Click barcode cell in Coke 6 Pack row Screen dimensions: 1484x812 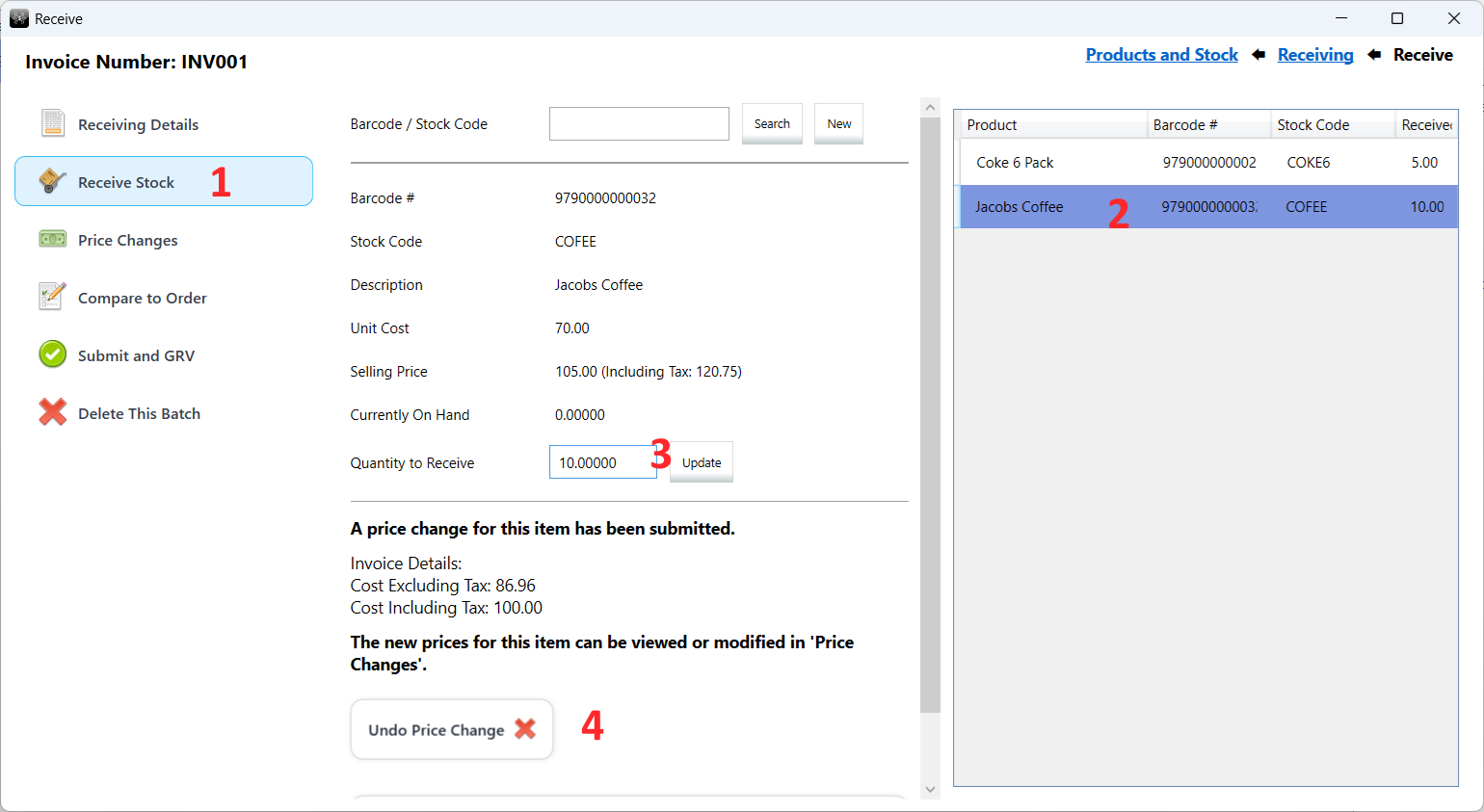pos(1209,163)
